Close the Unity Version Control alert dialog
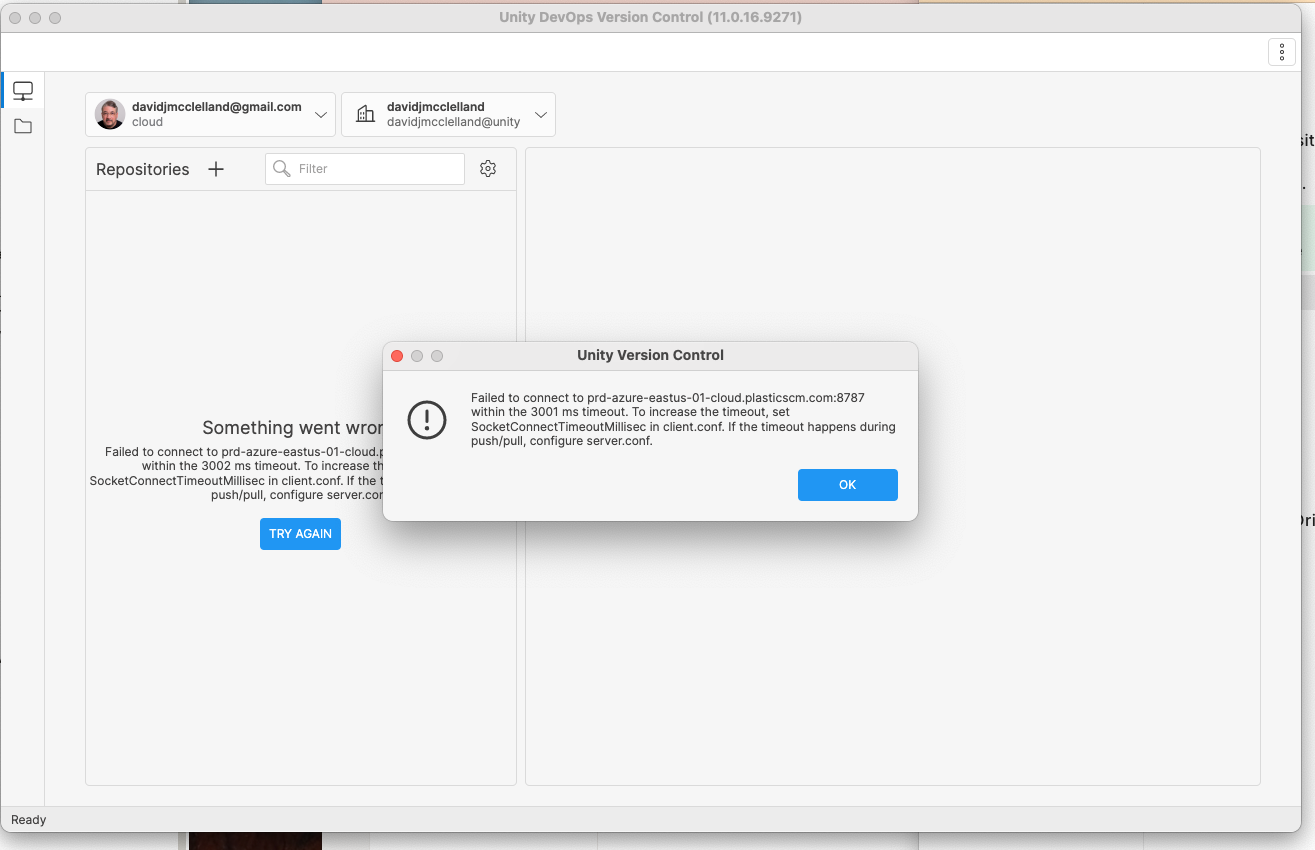Image resolution: width=1315 pixels, height=850 pixels. click(x=397, y=355)
